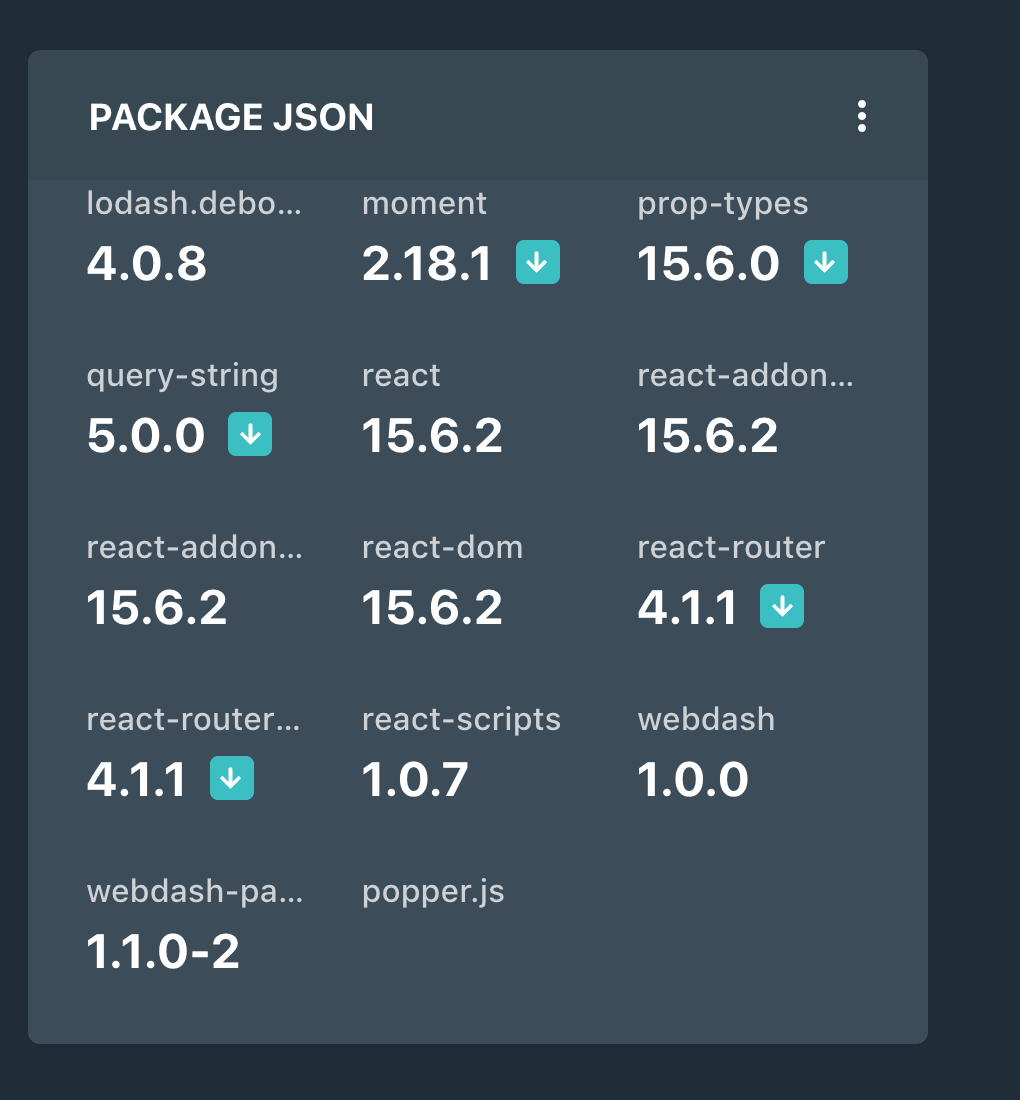Click the react-scripts version 1.0.7
1020x1100 pixels.
click(416, 779)
